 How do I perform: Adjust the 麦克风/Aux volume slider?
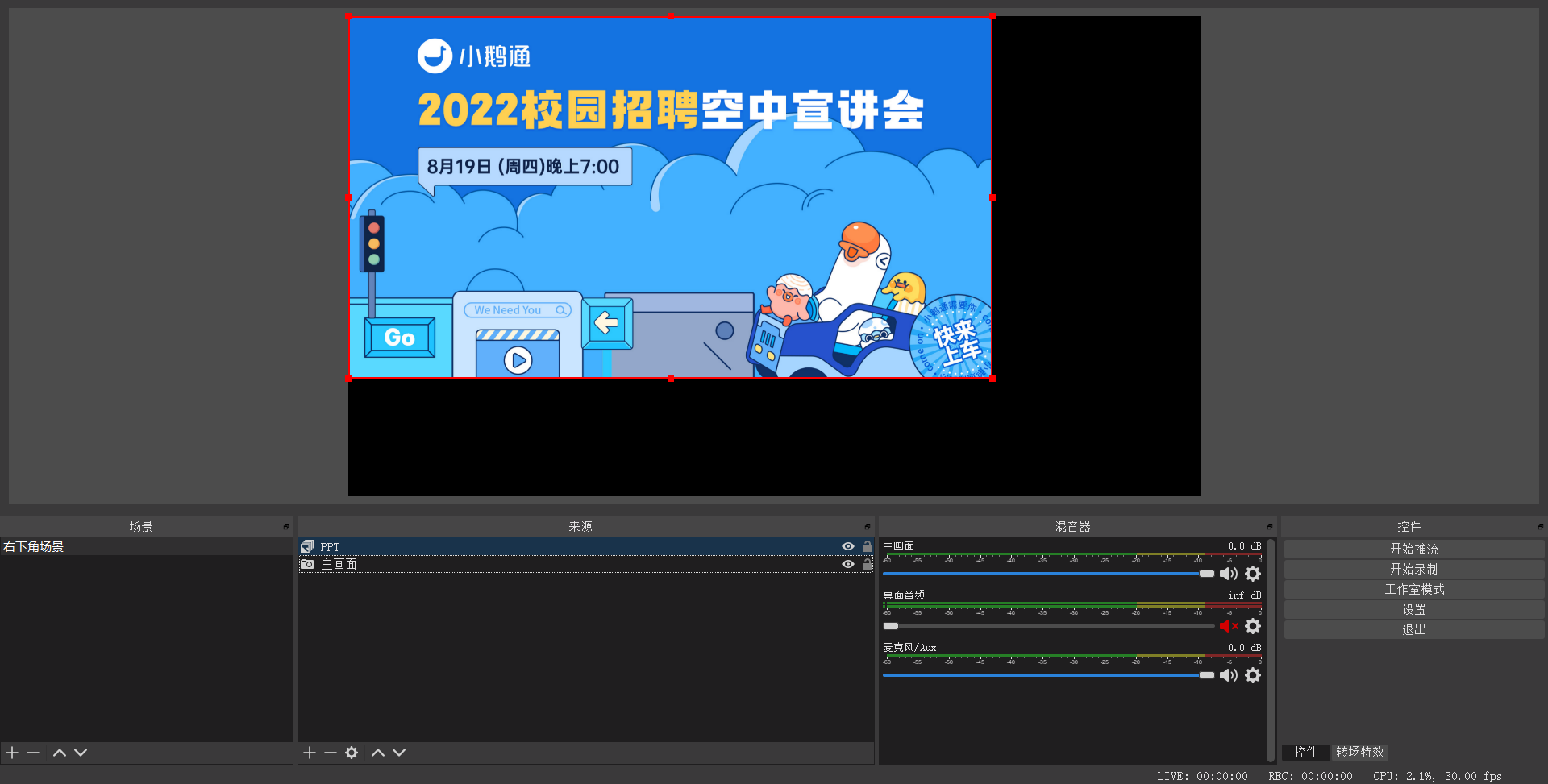[1048, 675]
